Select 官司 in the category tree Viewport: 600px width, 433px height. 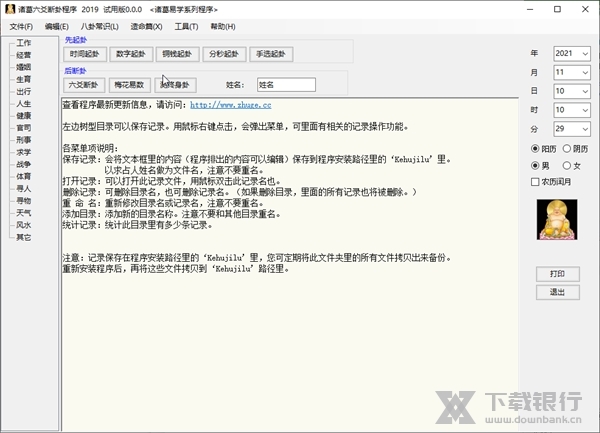click(x=24, y=128)
